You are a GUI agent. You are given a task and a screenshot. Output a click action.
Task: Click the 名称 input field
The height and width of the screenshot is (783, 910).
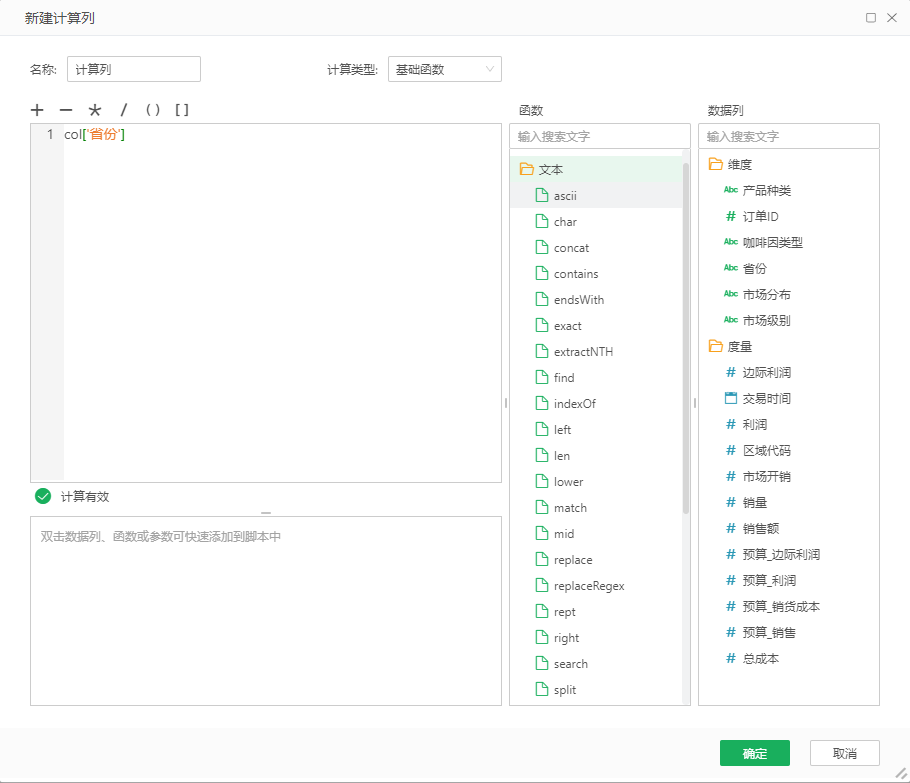pos(133,69)
